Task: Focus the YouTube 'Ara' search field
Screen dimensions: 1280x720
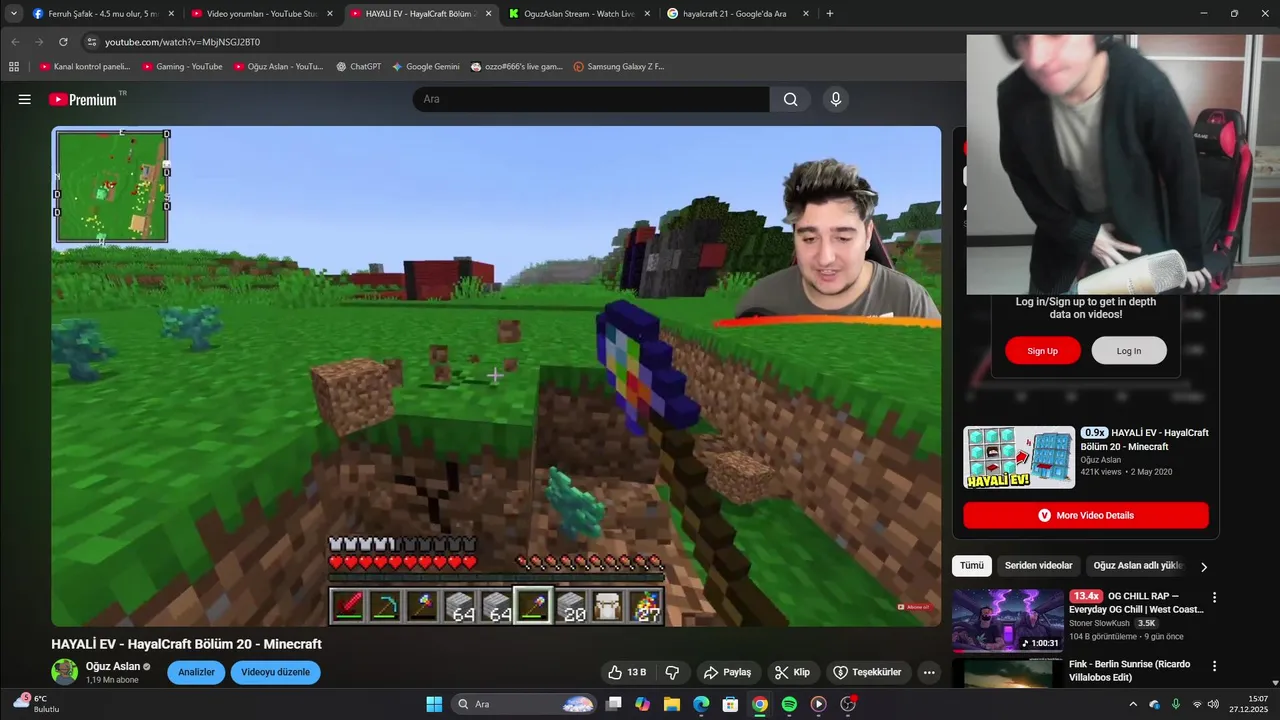Action: pyautogui.click(x=591, y=99)
